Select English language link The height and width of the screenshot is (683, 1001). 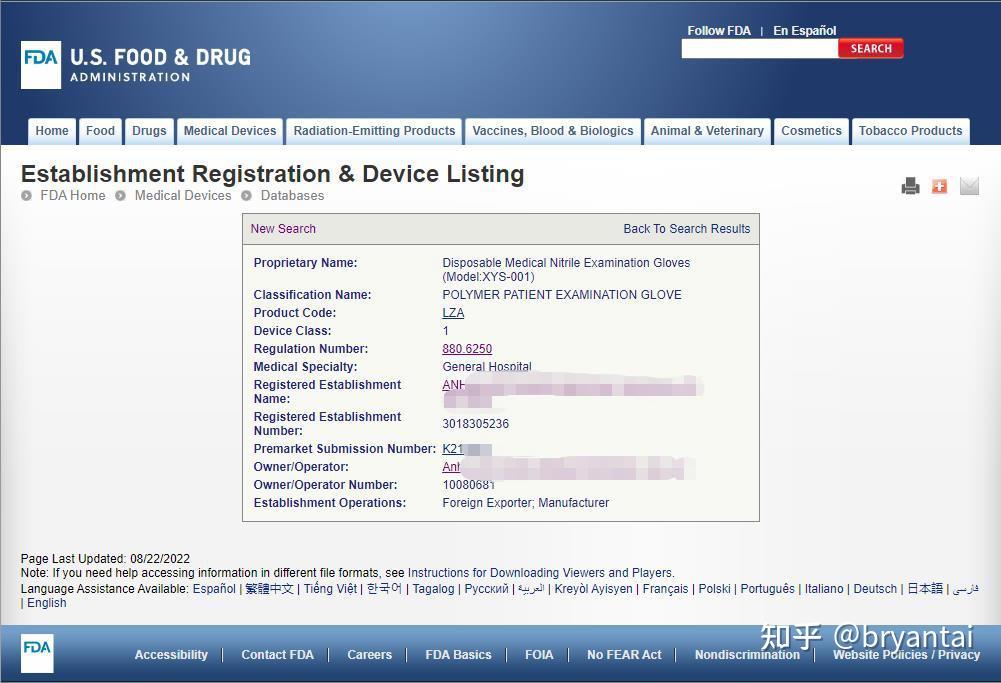tap(47, 603)
